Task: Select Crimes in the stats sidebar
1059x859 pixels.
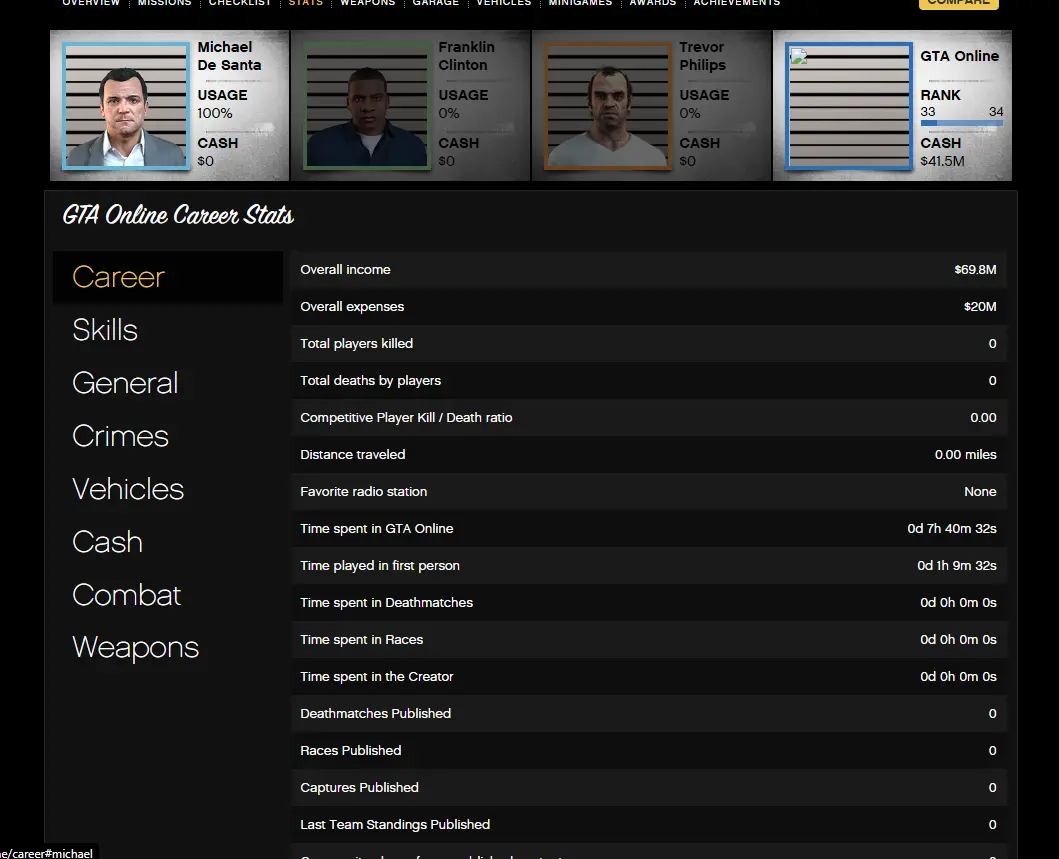Action: coord(120,436)
